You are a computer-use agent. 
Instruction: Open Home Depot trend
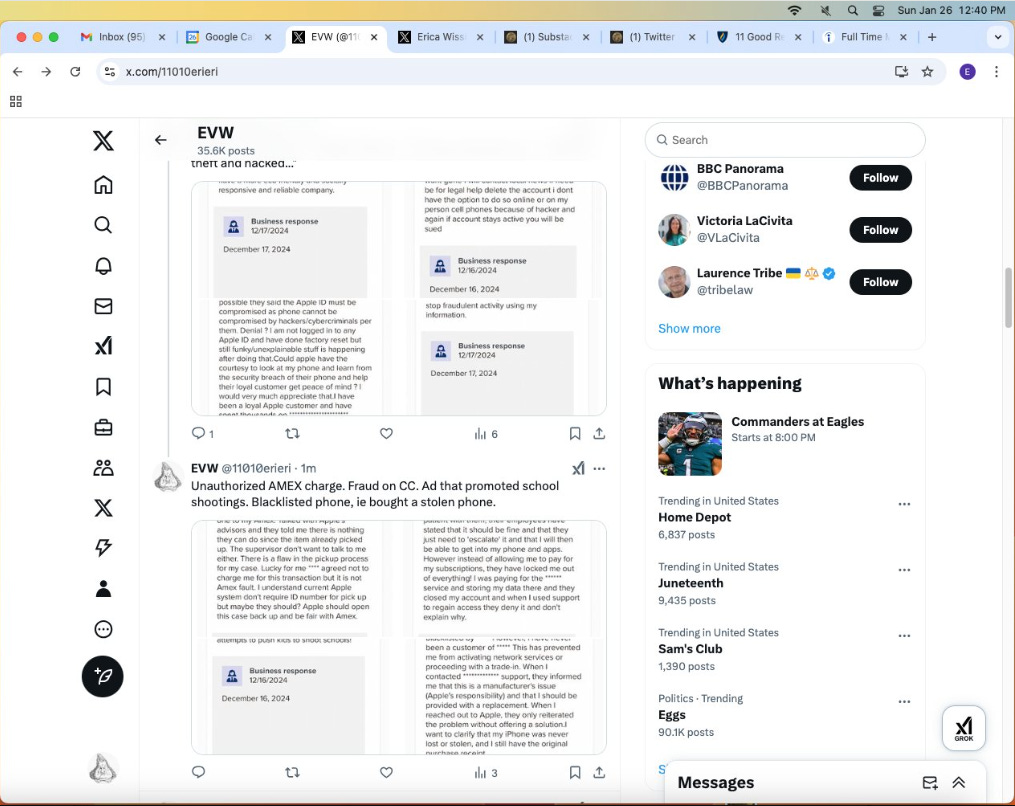coord(695,517)
